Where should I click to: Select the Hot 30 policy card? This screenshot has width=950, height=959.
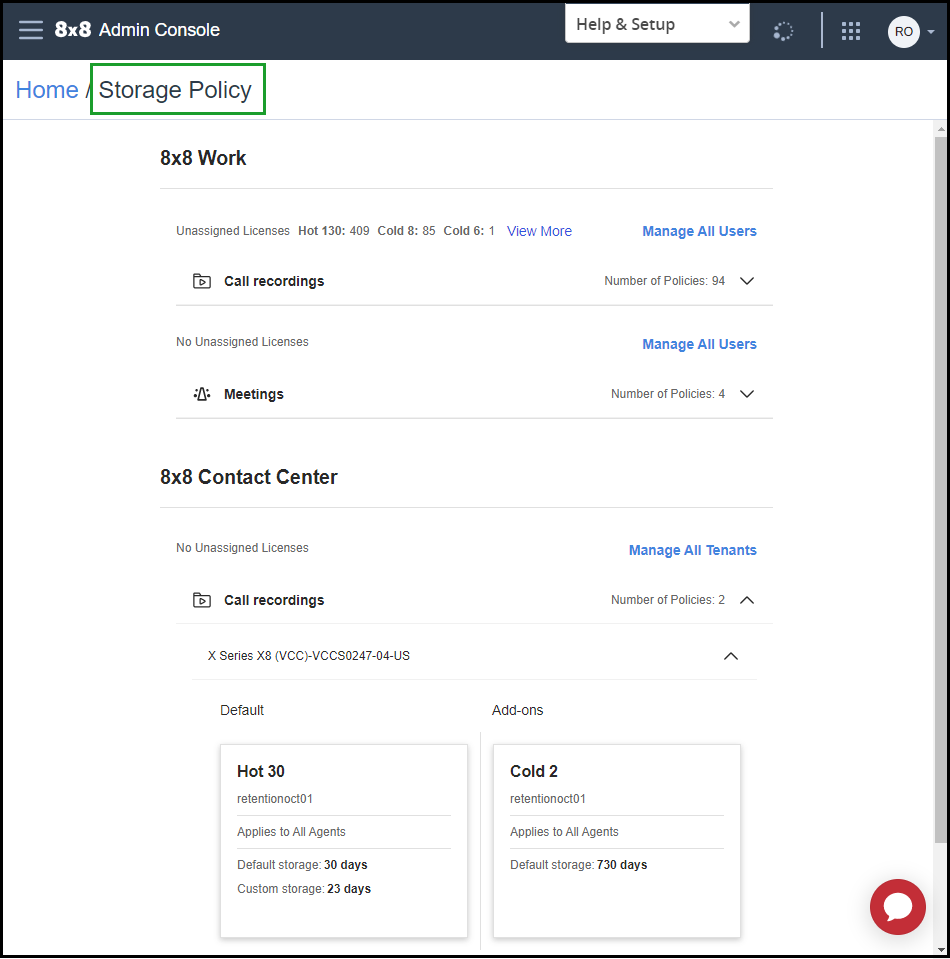point(344,840)
